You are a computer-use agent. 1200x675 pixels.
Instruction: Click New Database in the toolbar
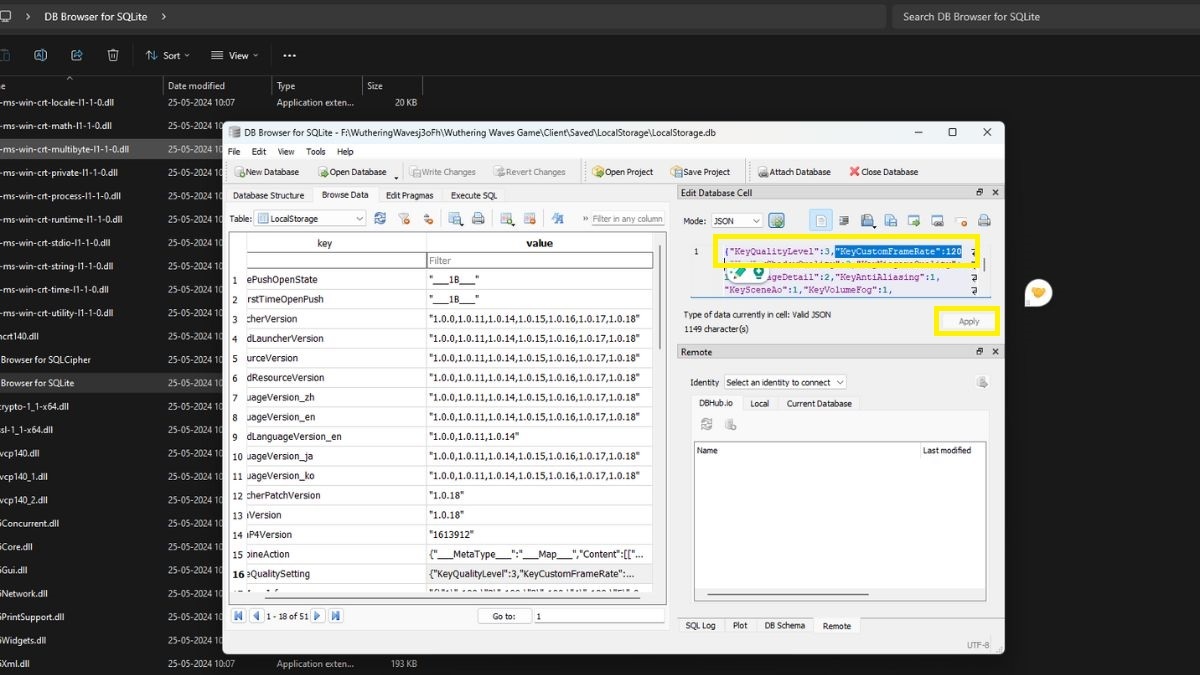click(x=265, y=172)
